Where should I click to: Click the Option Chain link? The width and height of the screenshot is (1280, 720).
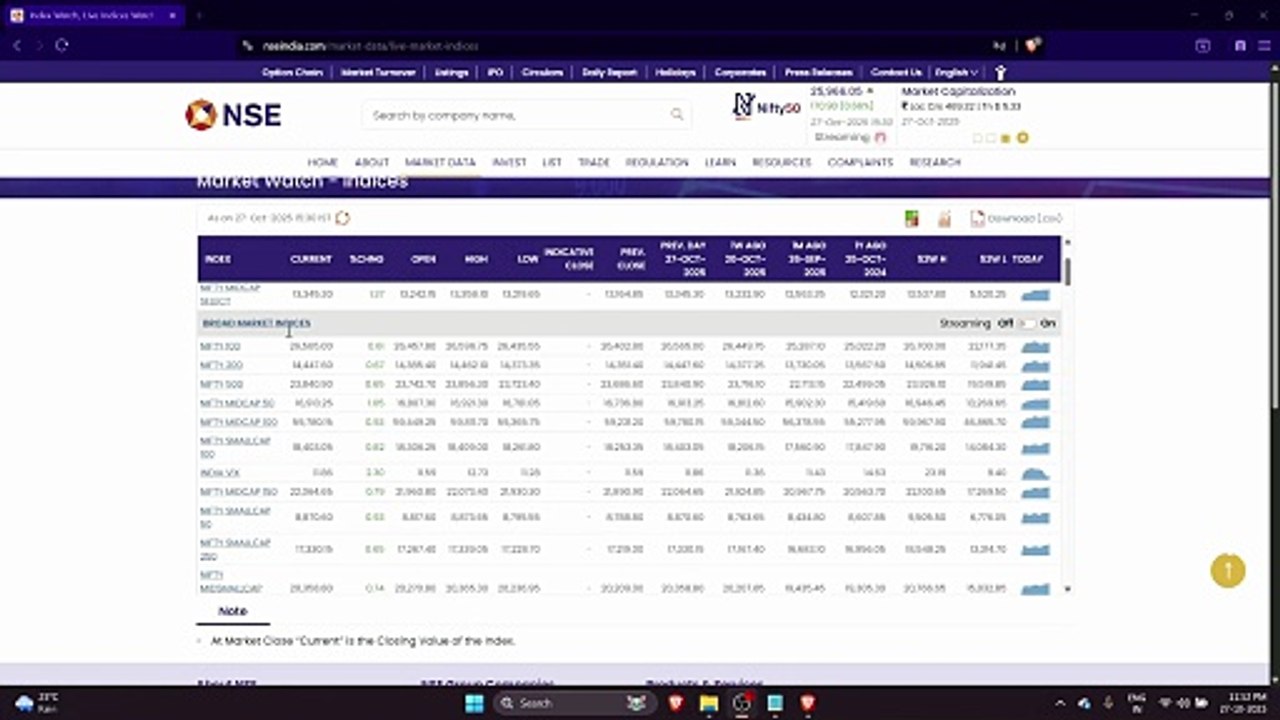tap(292, 72)
